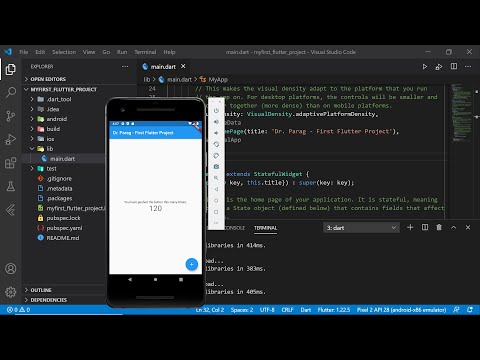This screenshot has height=360, width=480.
Task: Tap the floating plus button in emulator
Action: pyautogui.click(x=192, y=264)
